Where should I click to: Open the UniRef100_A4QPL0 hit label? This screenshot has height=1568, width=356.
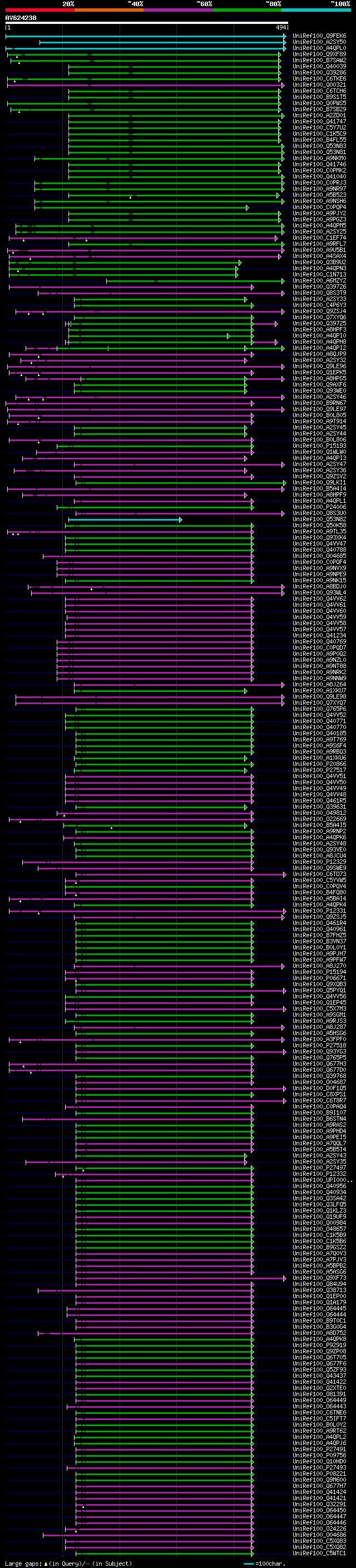319,48
